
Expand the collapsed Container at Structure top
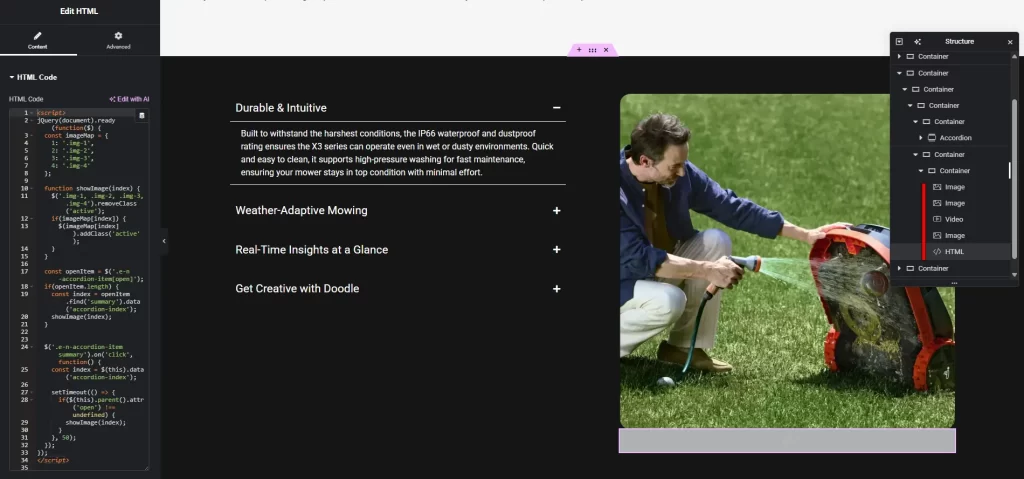point(900,57)
